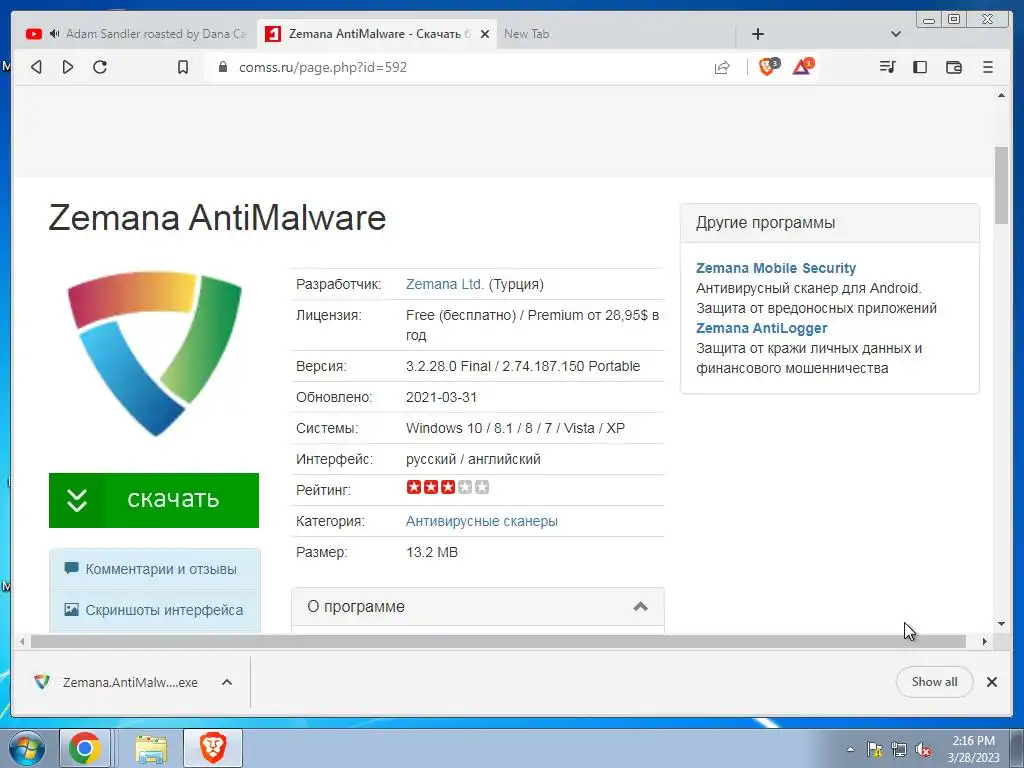1024x768 pixels.
Task: Click the star rating in Рейтинг row
Action: click(x=447, y=487)
